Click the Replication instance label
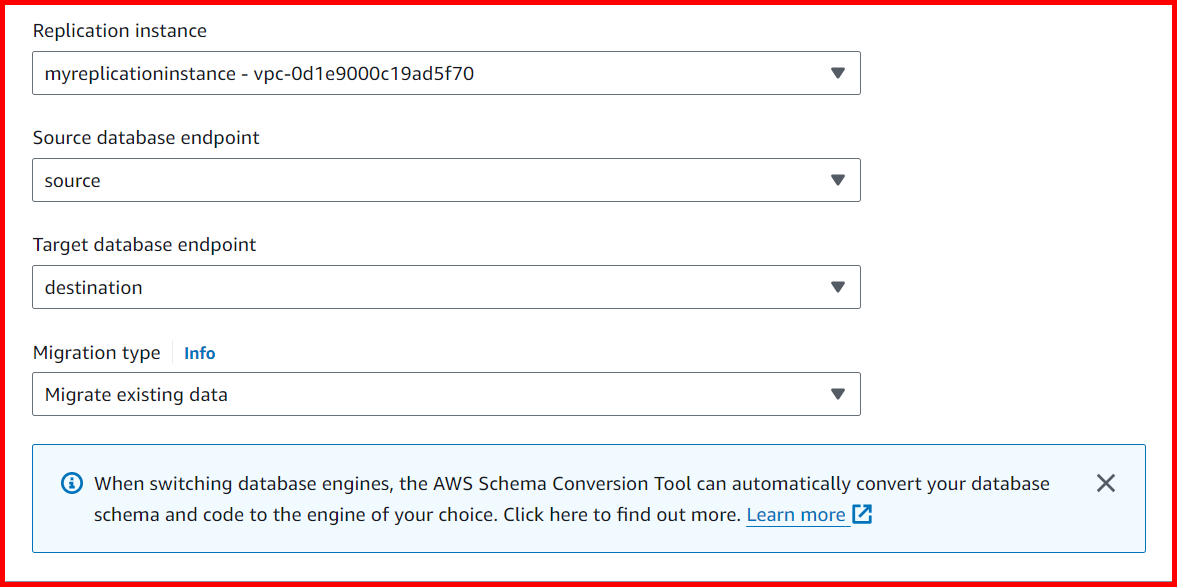The image size is (1177, 587). (119, 31)
